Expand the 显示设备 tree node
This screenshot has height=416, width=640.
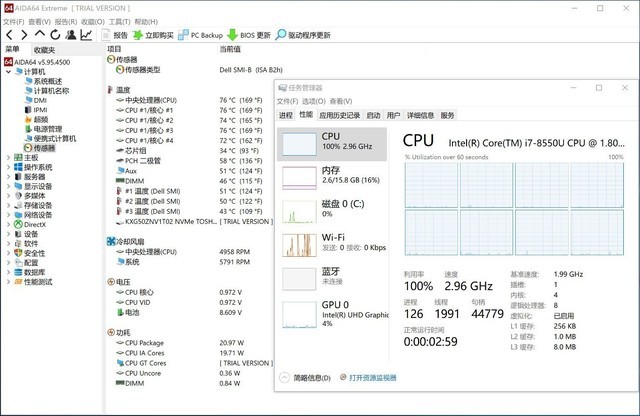pos(8,186)
